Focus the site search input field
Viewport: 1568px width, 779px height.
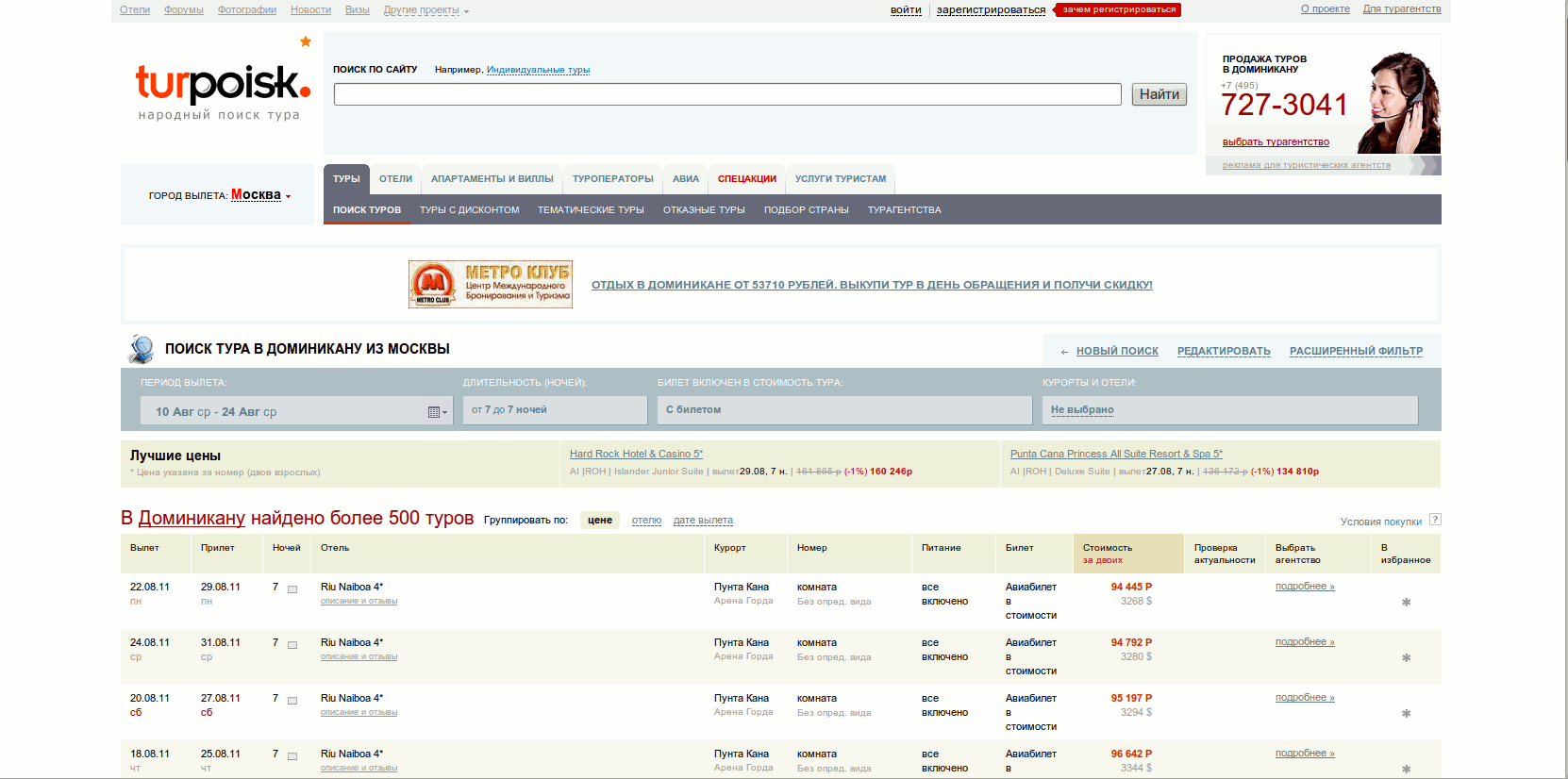[x=727, y=94]
